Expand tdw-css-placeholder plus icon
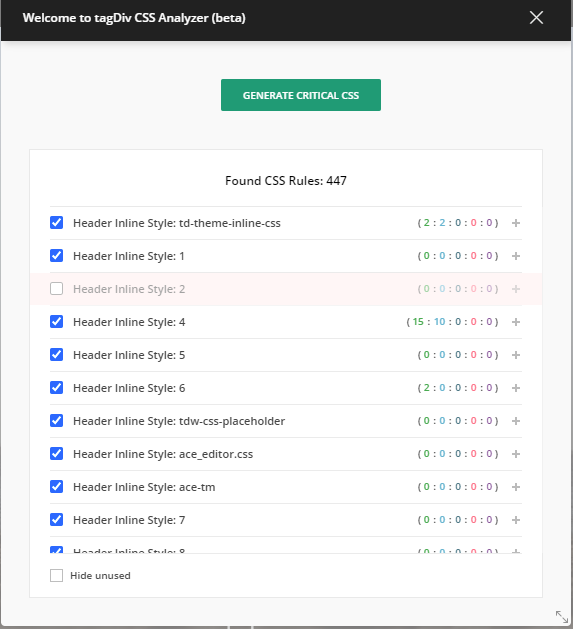This screenshot has height=629, width=573. coord(516,421)
